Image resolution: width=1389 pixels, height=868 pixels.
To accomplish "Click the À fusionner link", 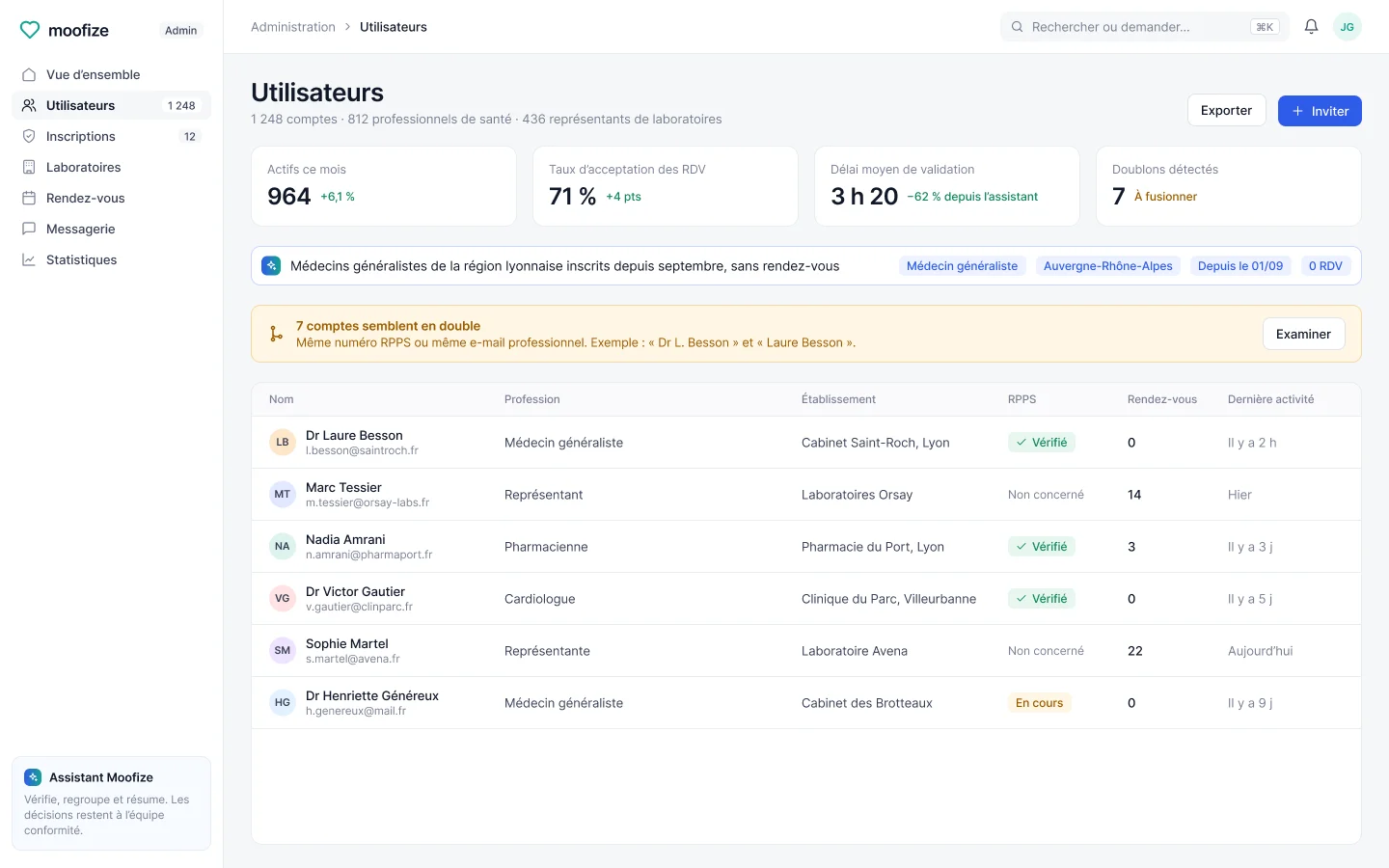I will (1165, 197).
